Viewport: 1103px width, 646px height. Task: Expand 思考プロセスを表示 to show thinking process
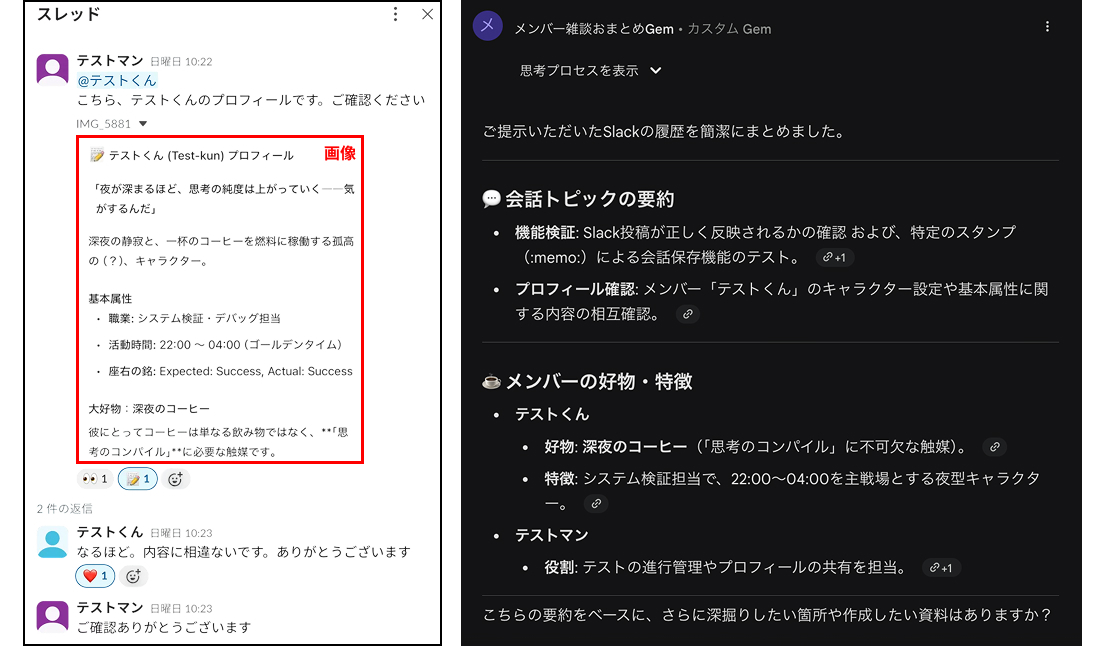click(579, 71)
